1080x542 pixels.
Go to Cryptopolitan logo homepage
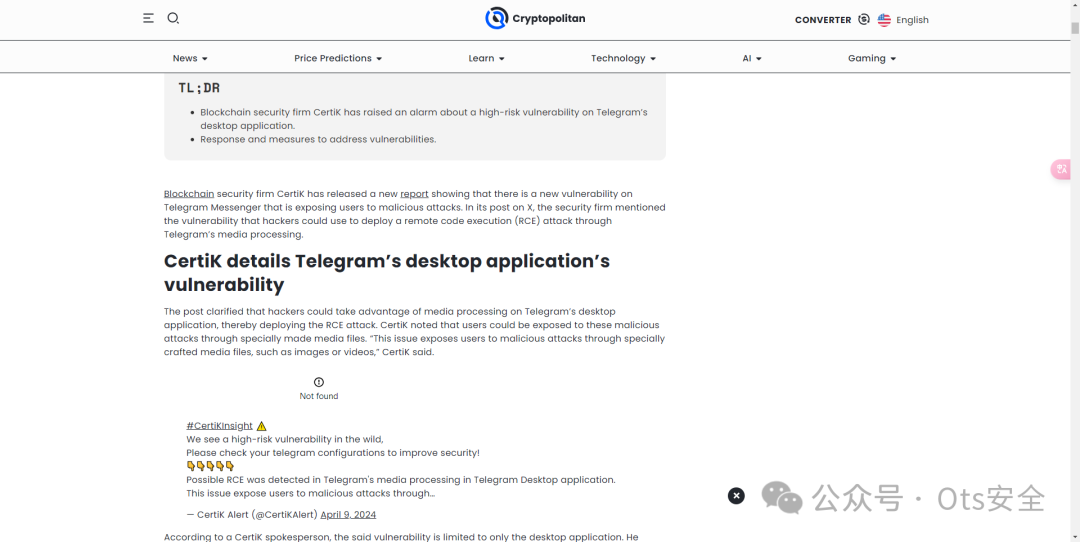[x=535, y=19]
